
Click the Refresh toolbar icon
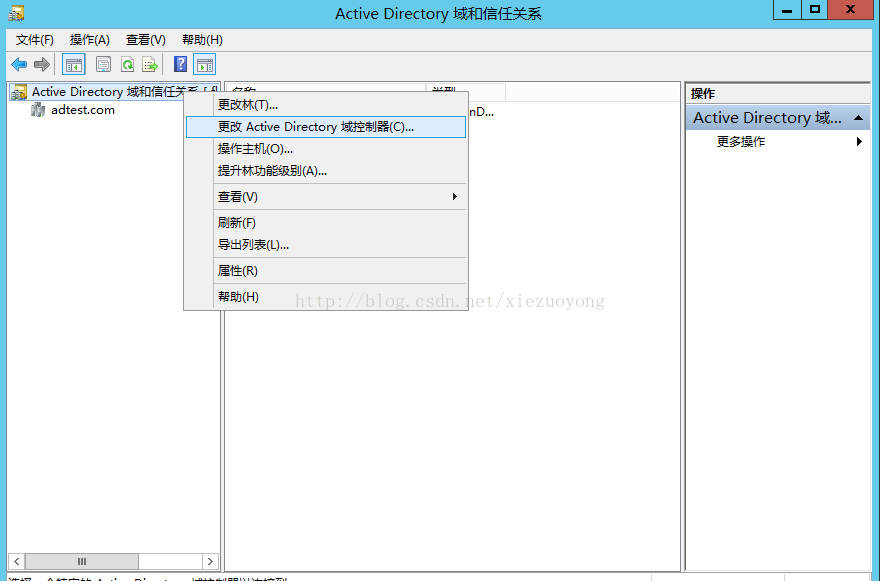[127, 65]
